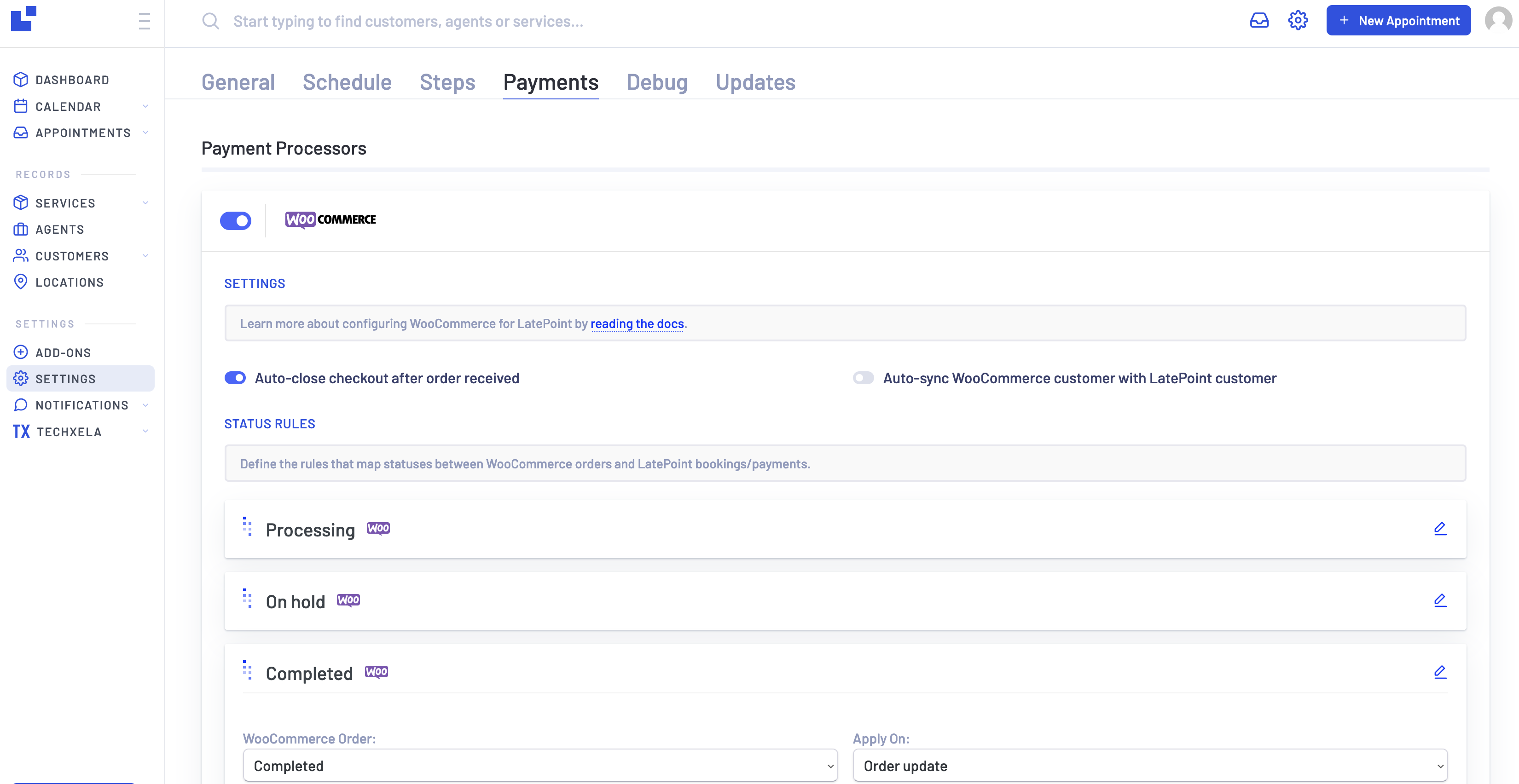Open the inbox tray icon in header
This screenshot has width=1519, height=784.
click(x=1259, y=21)
